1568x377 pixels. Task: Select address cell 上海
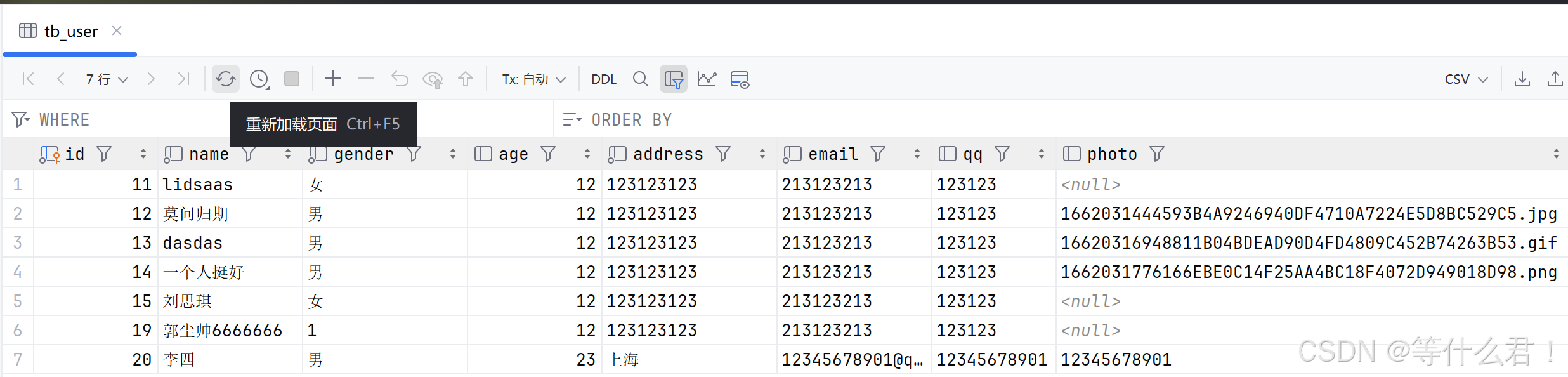coord(689,359)
